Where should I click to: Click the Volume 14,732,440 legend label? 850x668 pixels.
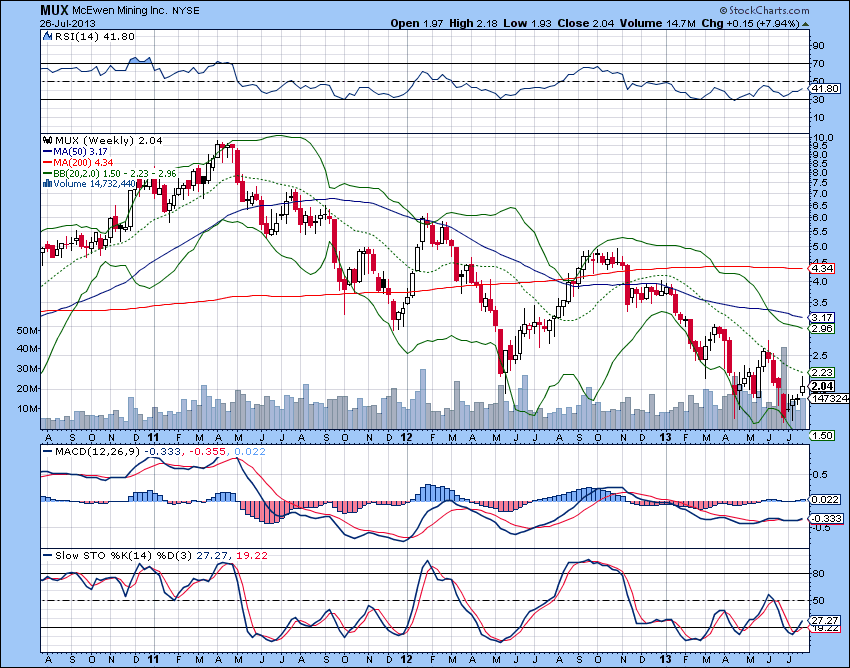(x=94, y=183)
